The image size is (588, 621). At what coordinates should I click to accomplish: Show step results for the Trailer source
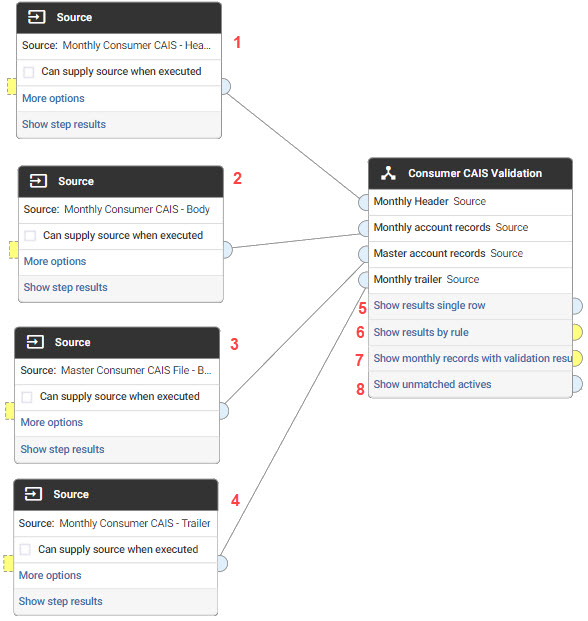pyautogui.click(x=61, y=601)
